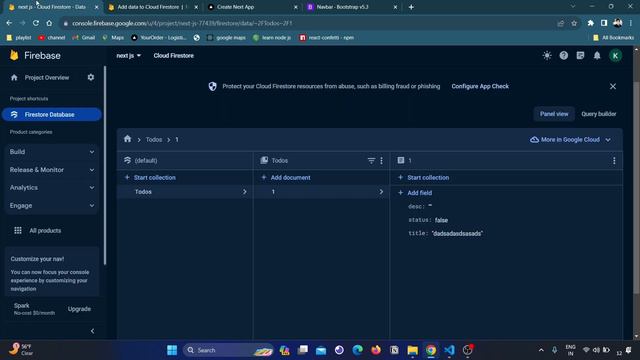Click the status field value false
640x360 pixels.
[441, 220]
